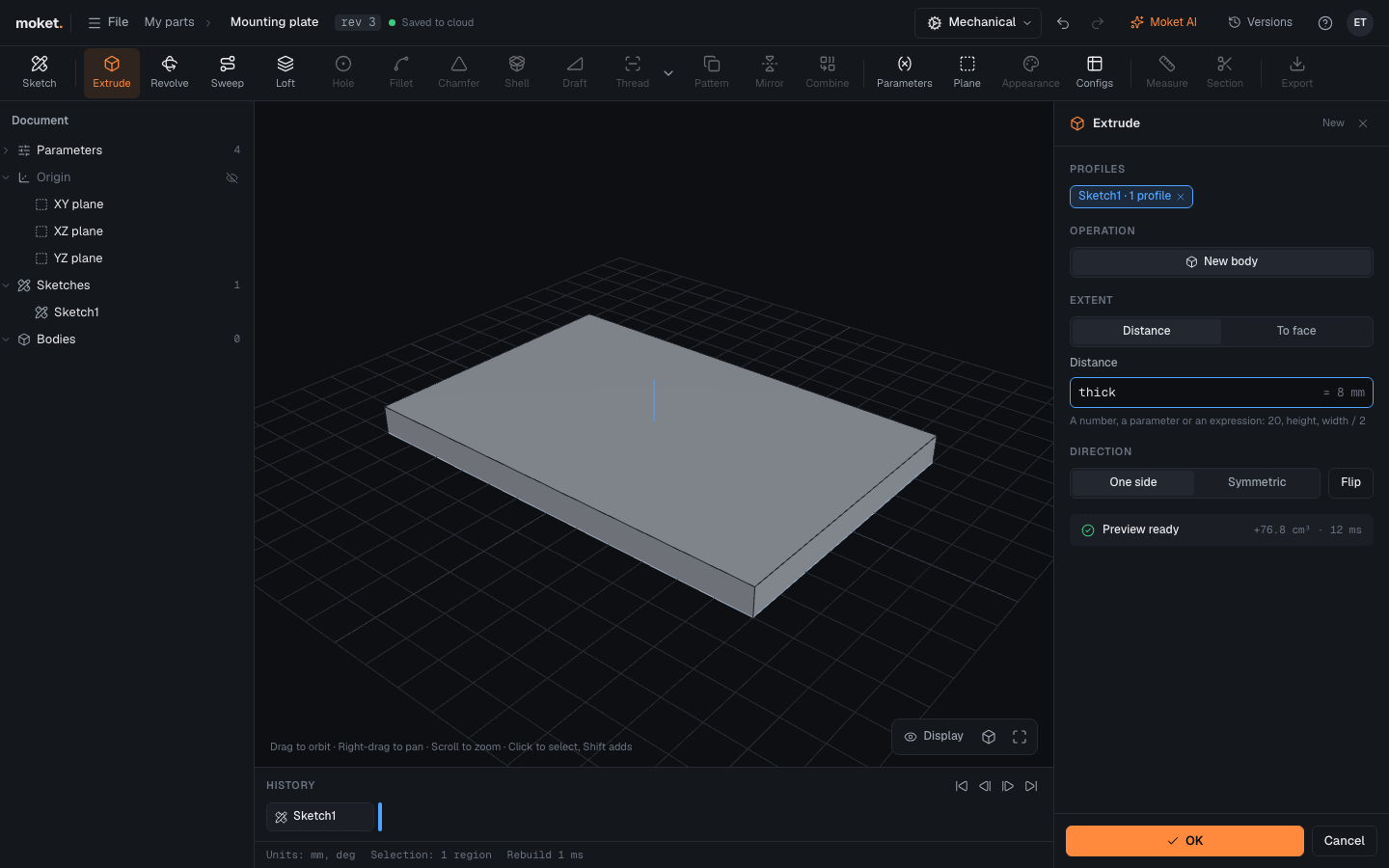Activate the Revolve tool
Screen dimensions: 1389x868
coord(170,72)
